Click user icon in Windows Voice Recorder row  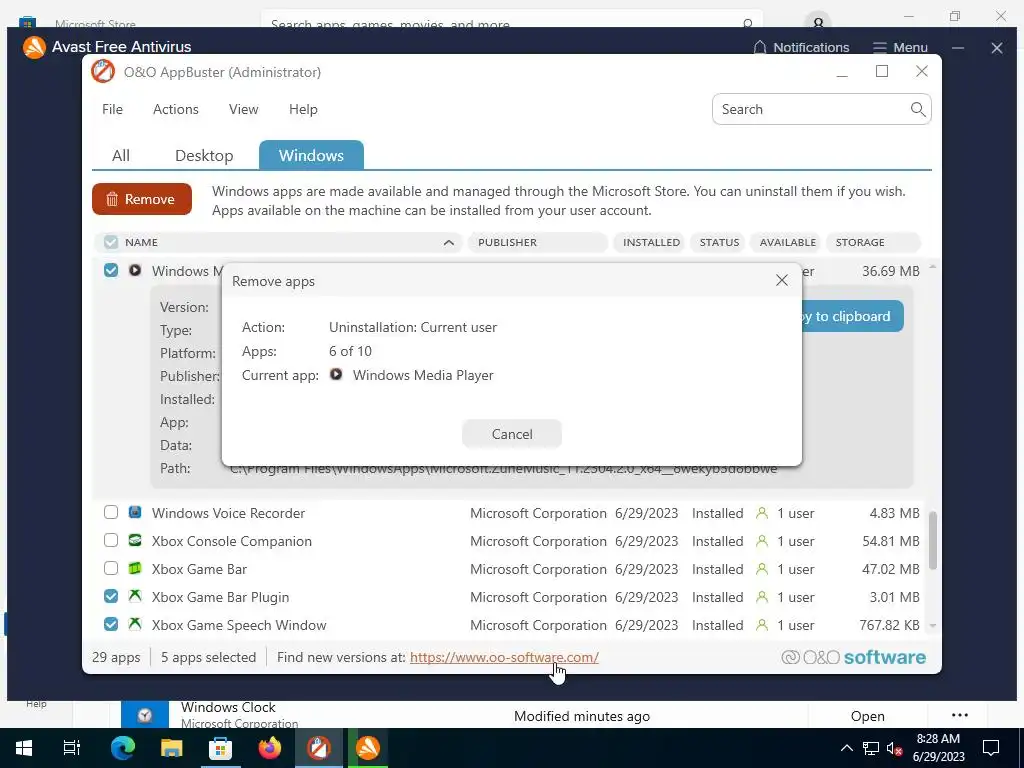[x=761, y=513]
